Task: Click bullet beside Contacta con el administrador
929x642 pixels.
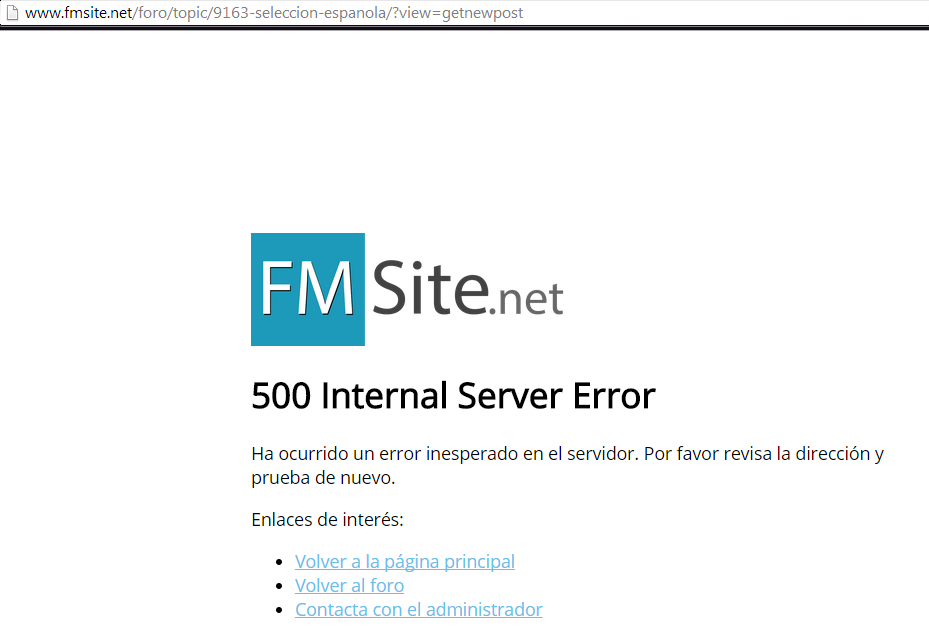Action: pos(280,610)
